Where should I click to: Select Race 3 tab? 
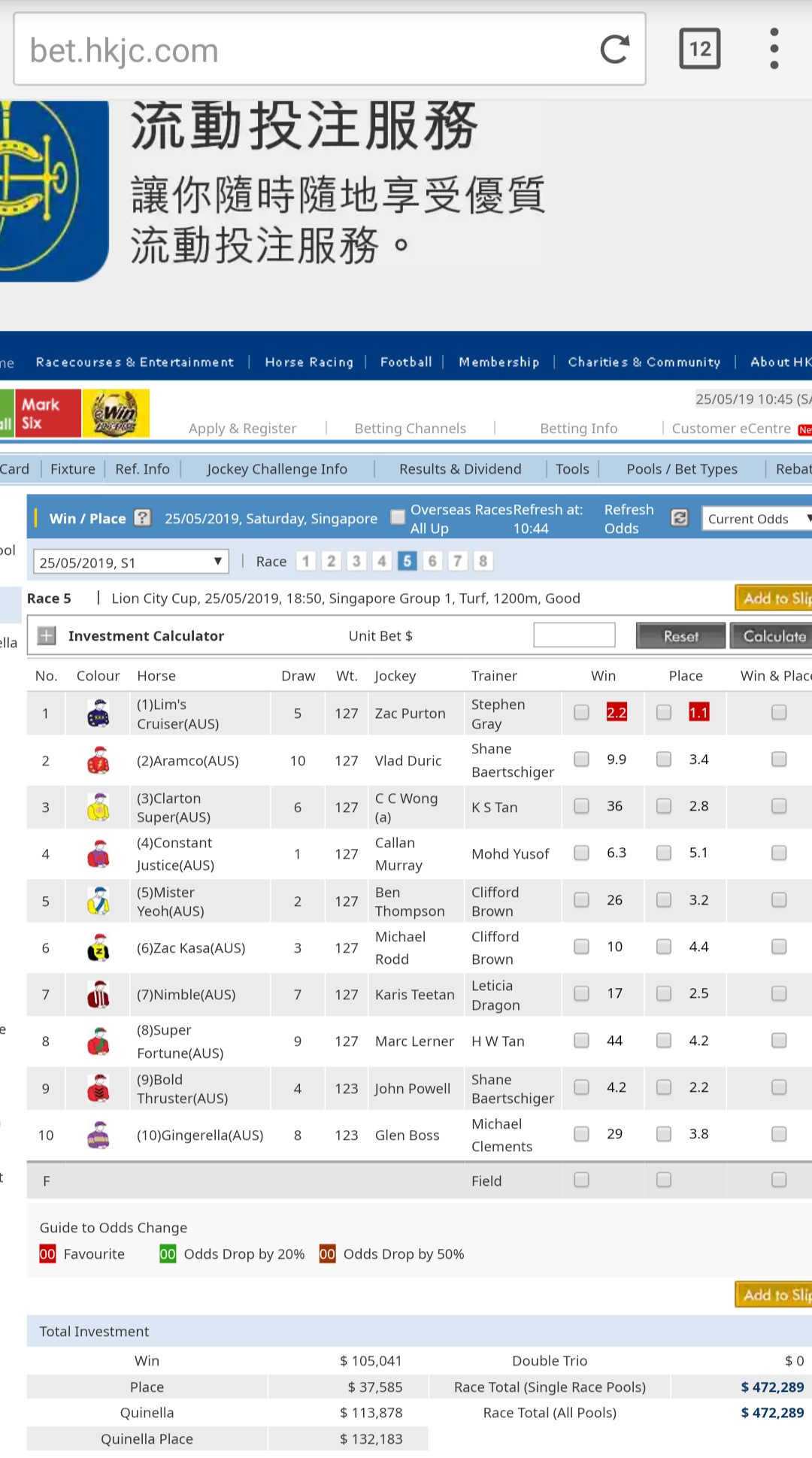tap(356, 561)
